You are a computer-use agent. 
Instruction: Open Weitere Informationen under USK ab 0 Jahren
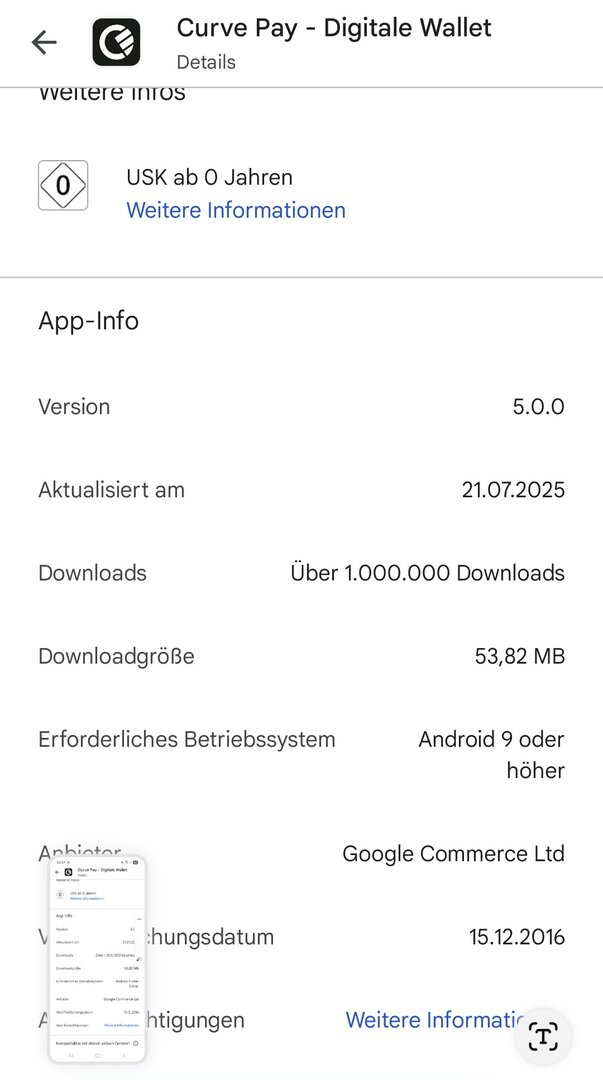pyautogui.click(x=236, y=210)
